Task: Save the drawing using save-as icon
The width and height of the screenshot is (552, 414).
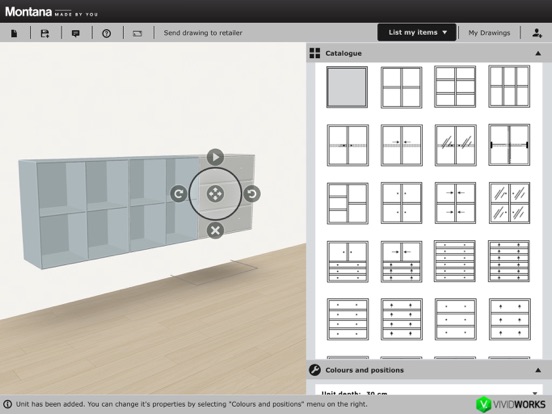Action: click(45, 33)
